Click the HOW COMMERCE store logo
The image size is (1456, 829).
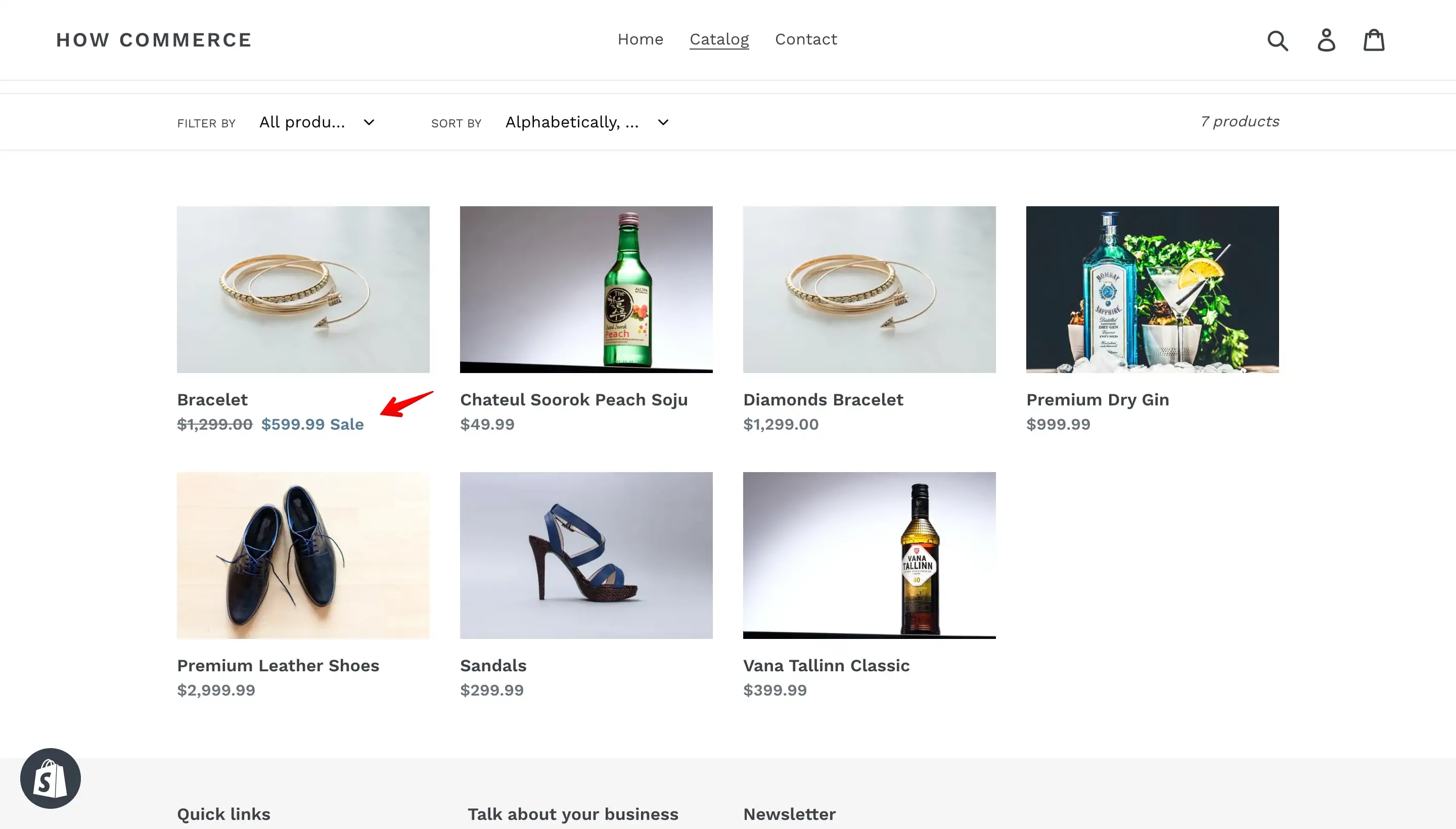(154, 40)
